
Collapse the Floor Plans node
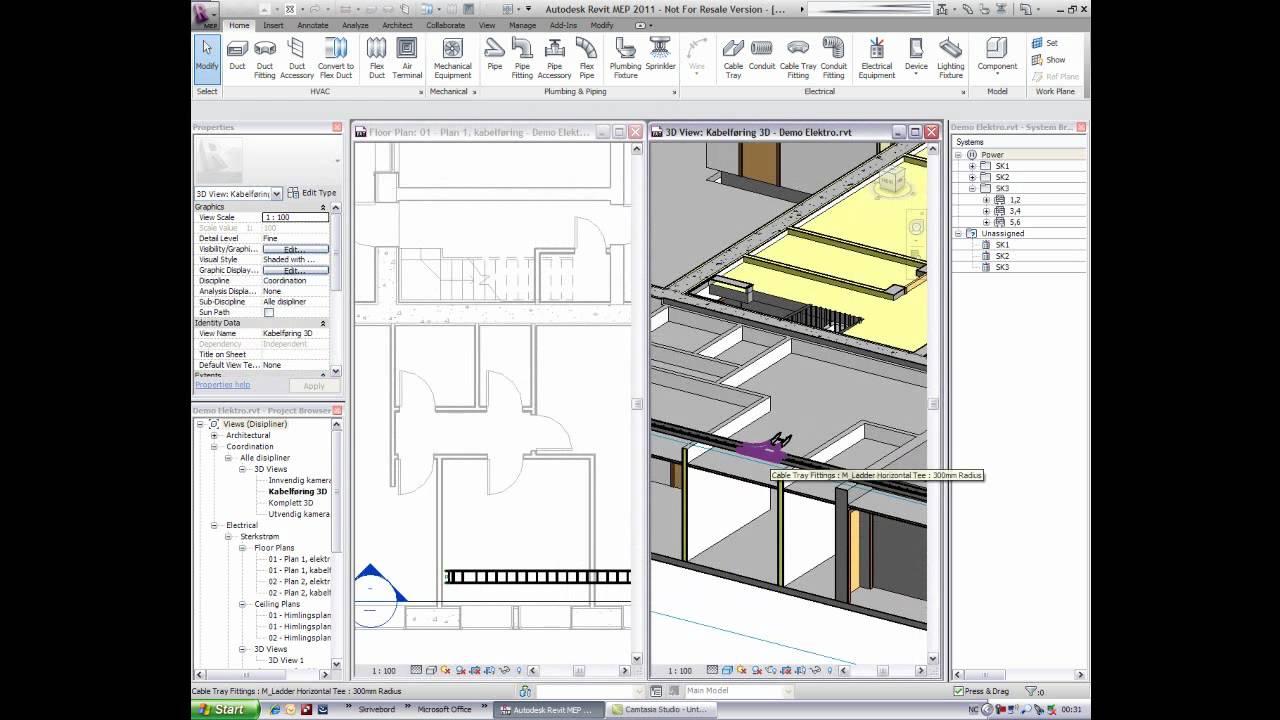pos(243,548)
